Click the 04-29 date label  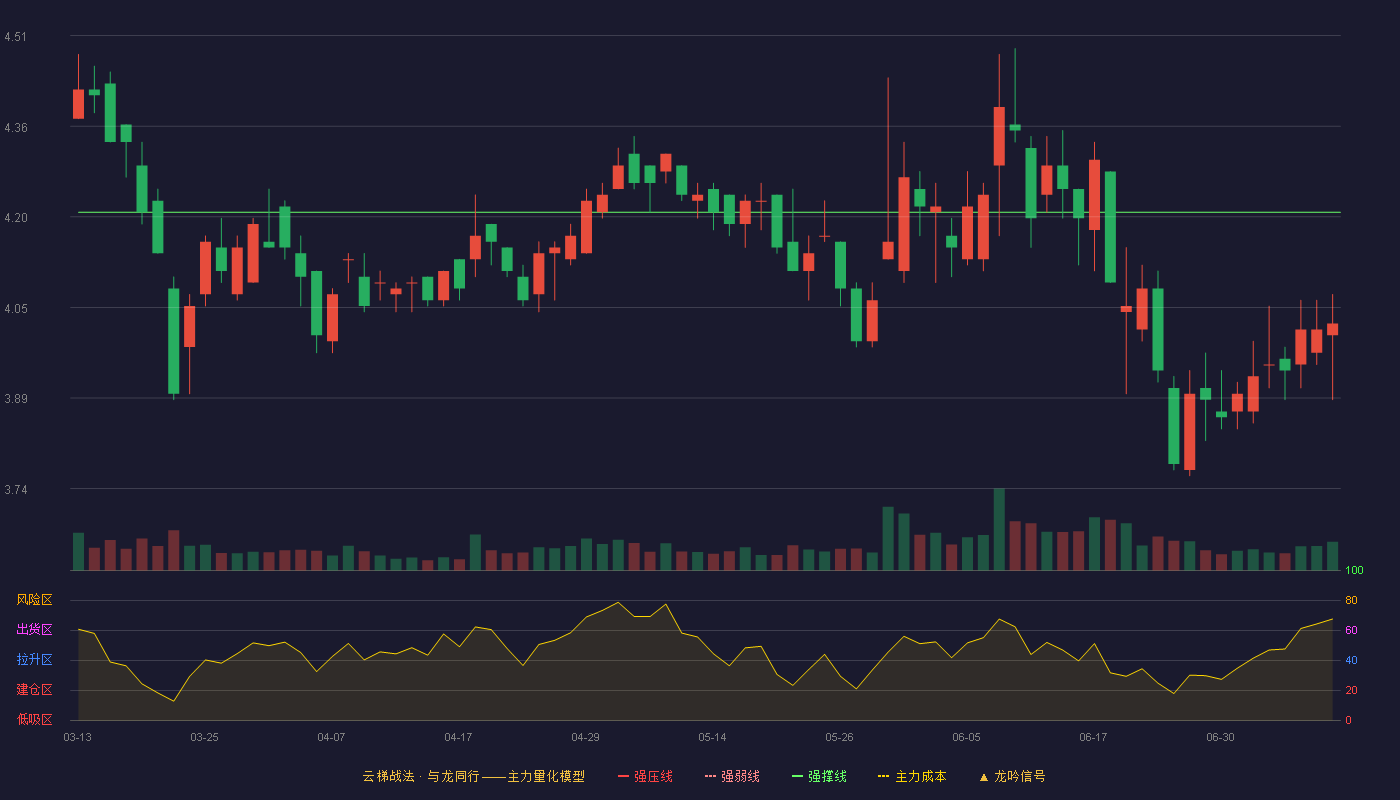[x=585, y=737]
